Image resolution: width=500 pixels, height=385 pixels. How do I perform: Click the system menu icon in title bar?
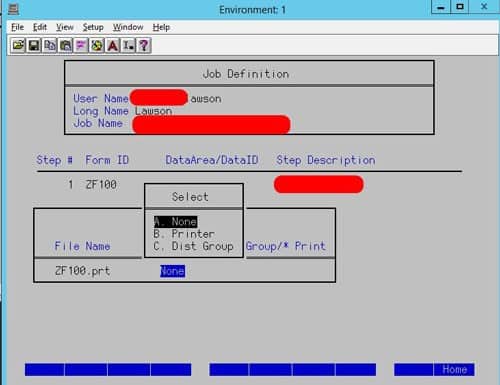tap(13, 9)
